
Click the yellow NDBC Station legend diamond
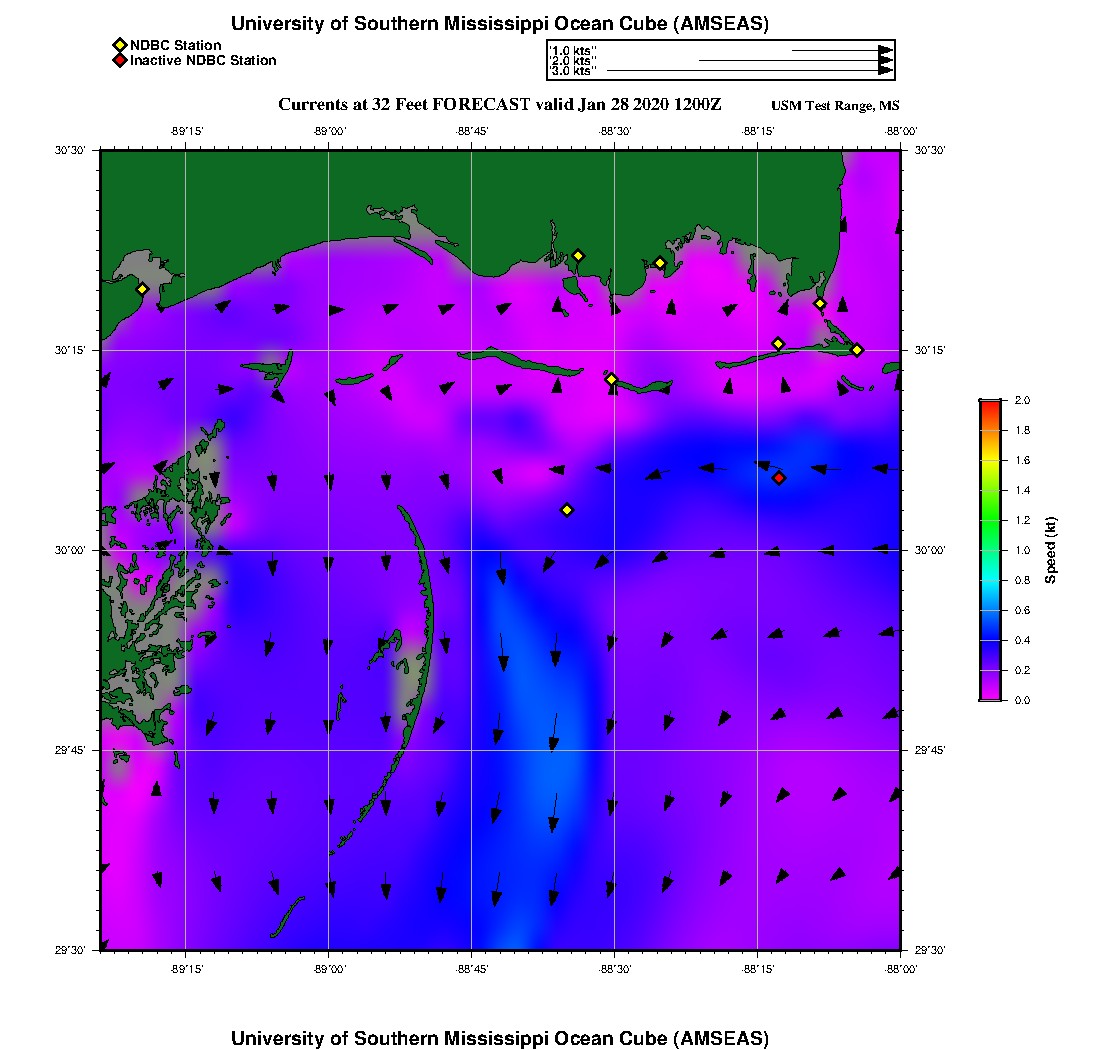coord(120,46)
